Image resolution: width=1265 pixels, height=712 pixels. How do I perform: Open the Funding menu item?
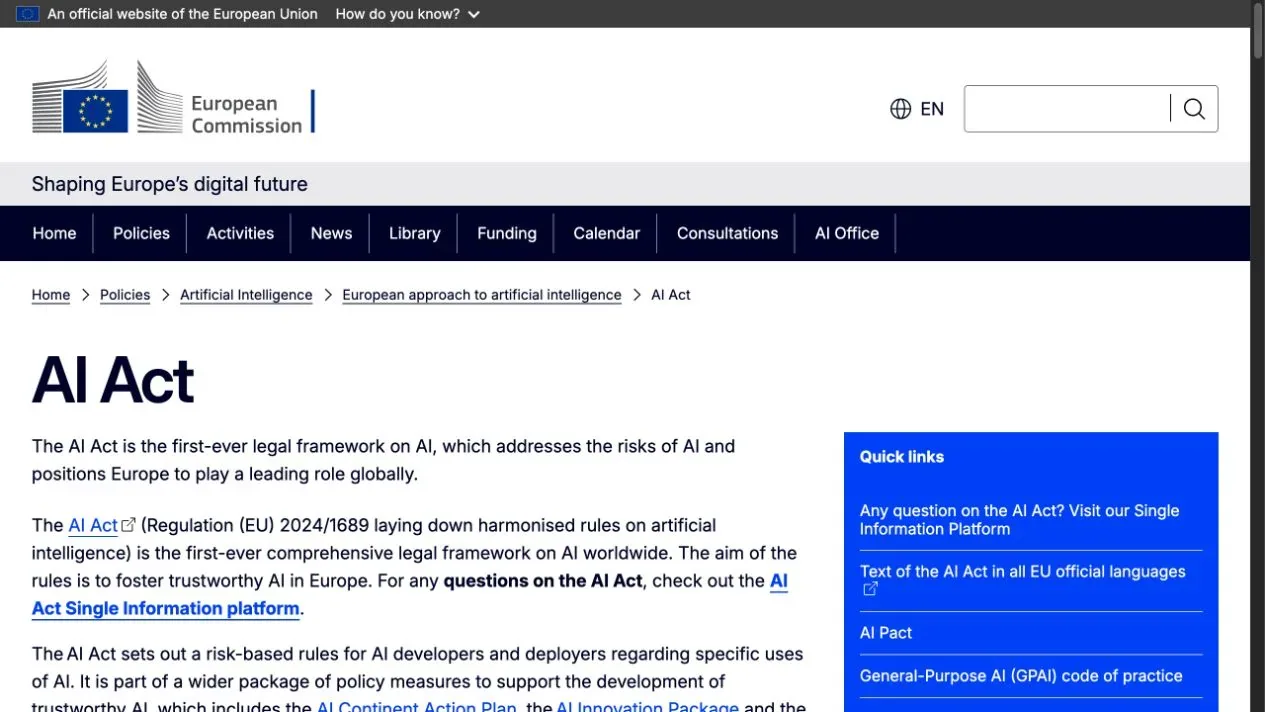pos(507,233)
